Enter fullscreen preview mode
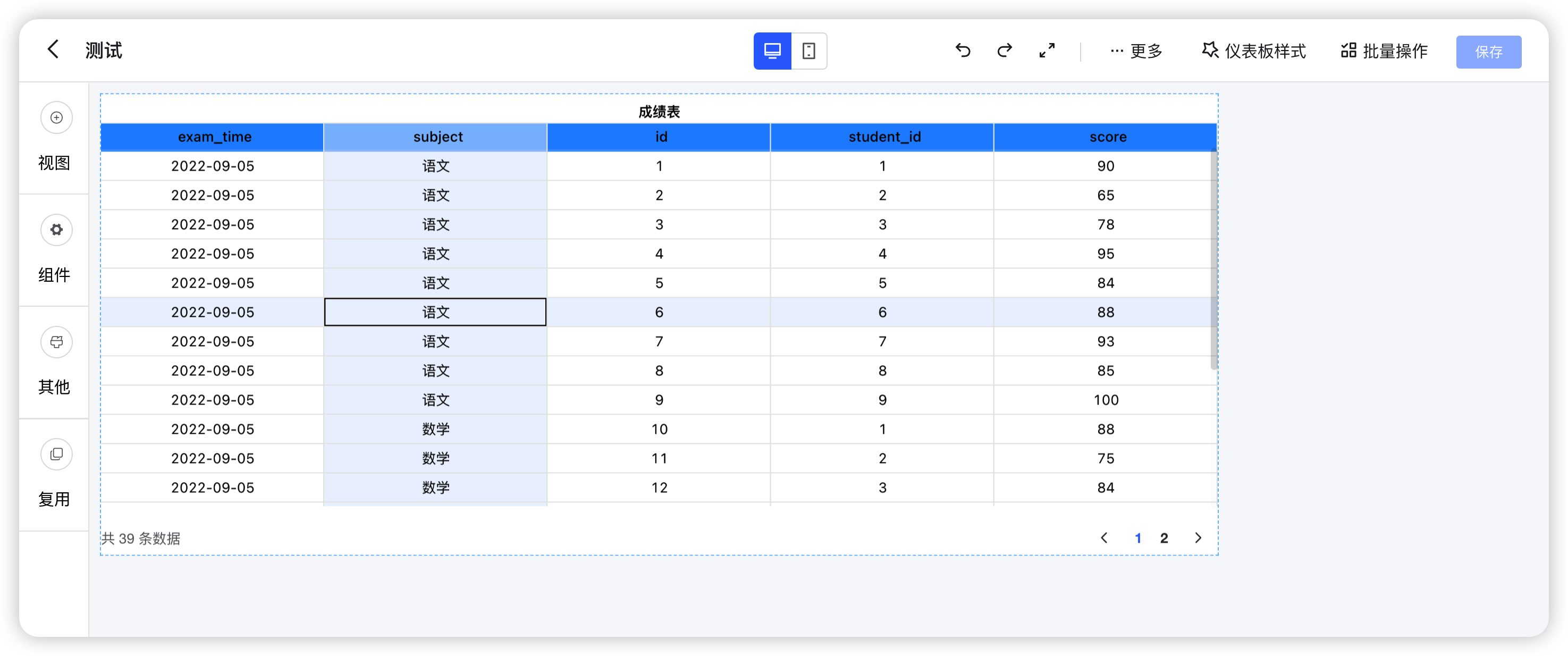This screenshot has width=1568, height=656. point(1047,51)
